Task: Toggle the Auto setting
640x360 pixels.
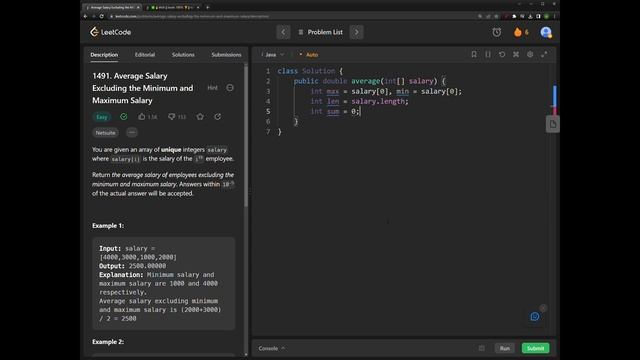Action: [x=309, y=55]
